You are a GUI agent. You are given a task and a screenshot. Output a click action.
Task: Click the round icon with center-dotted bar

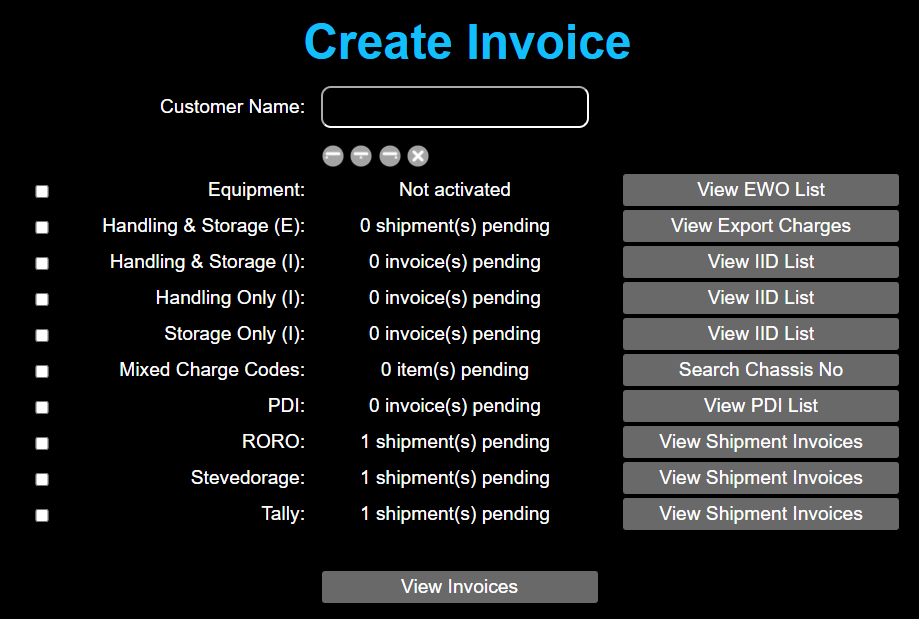tap(361, 156)
